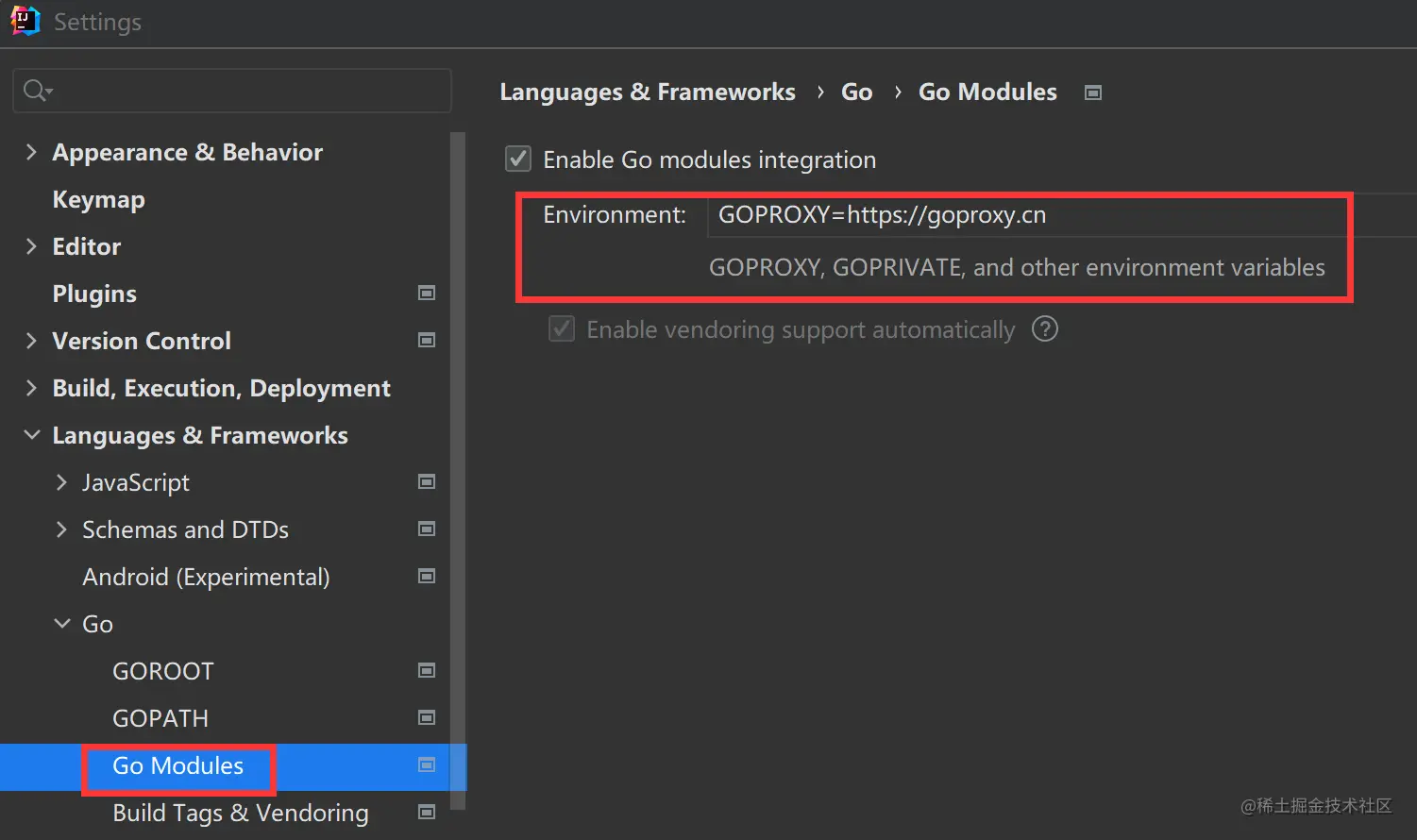Click project-level icon beside Version Control
The width and height of the screenshot is (1417, 840).
pos(427,341)
